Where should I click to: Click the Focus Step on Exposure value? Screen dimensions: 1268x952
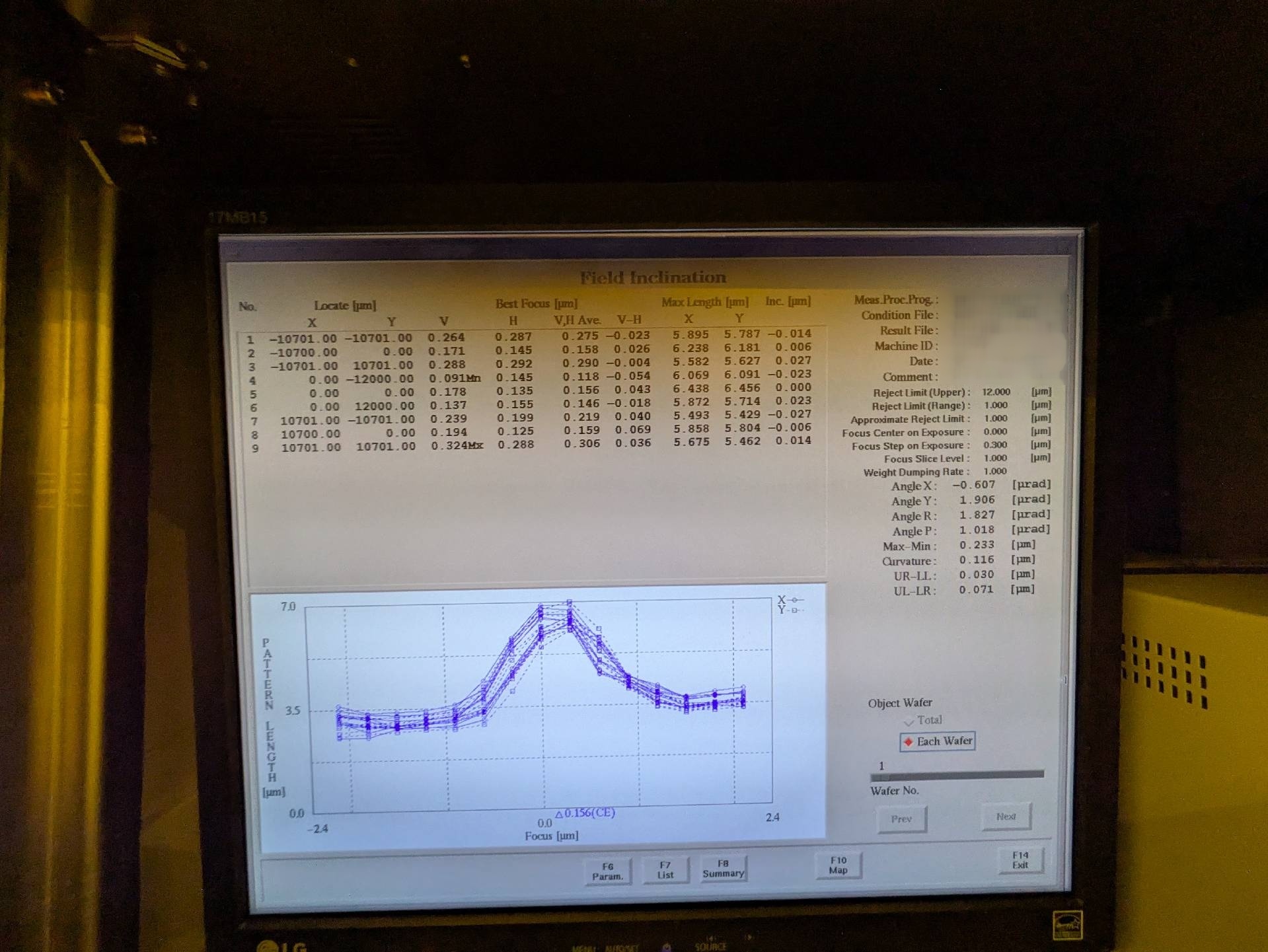(995, 445)
